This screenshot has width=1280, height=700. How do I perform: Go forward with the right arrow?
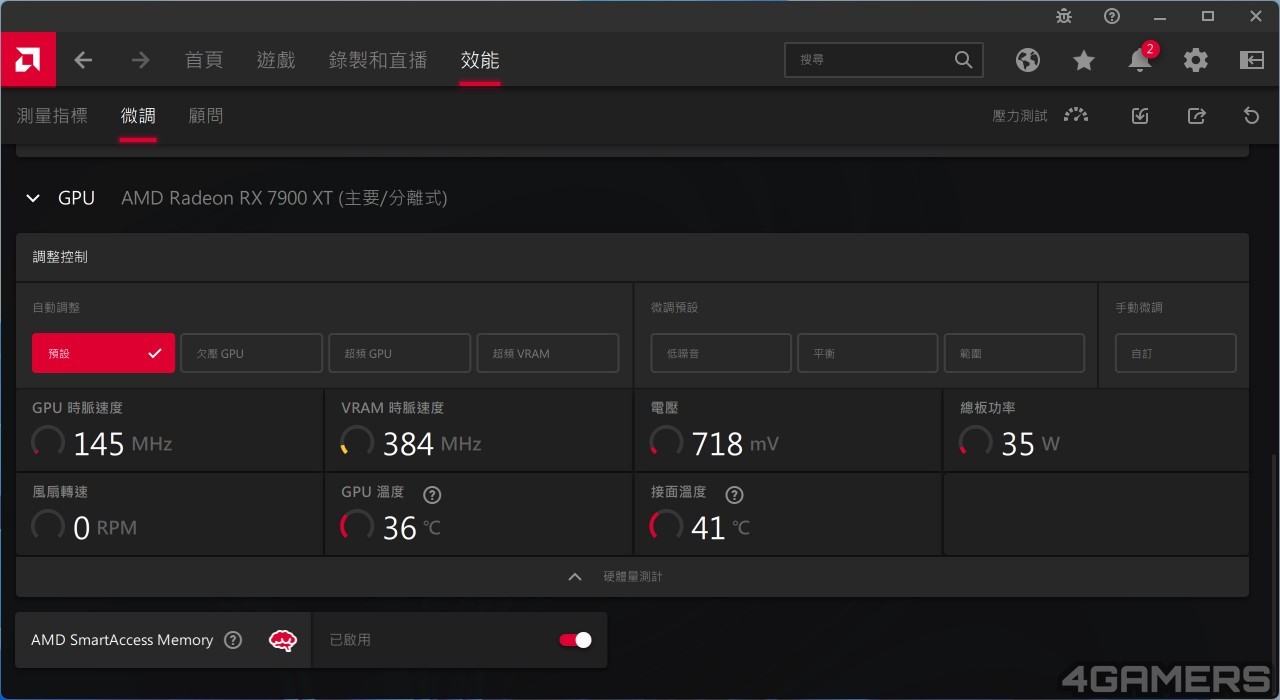tap(140, 60)
